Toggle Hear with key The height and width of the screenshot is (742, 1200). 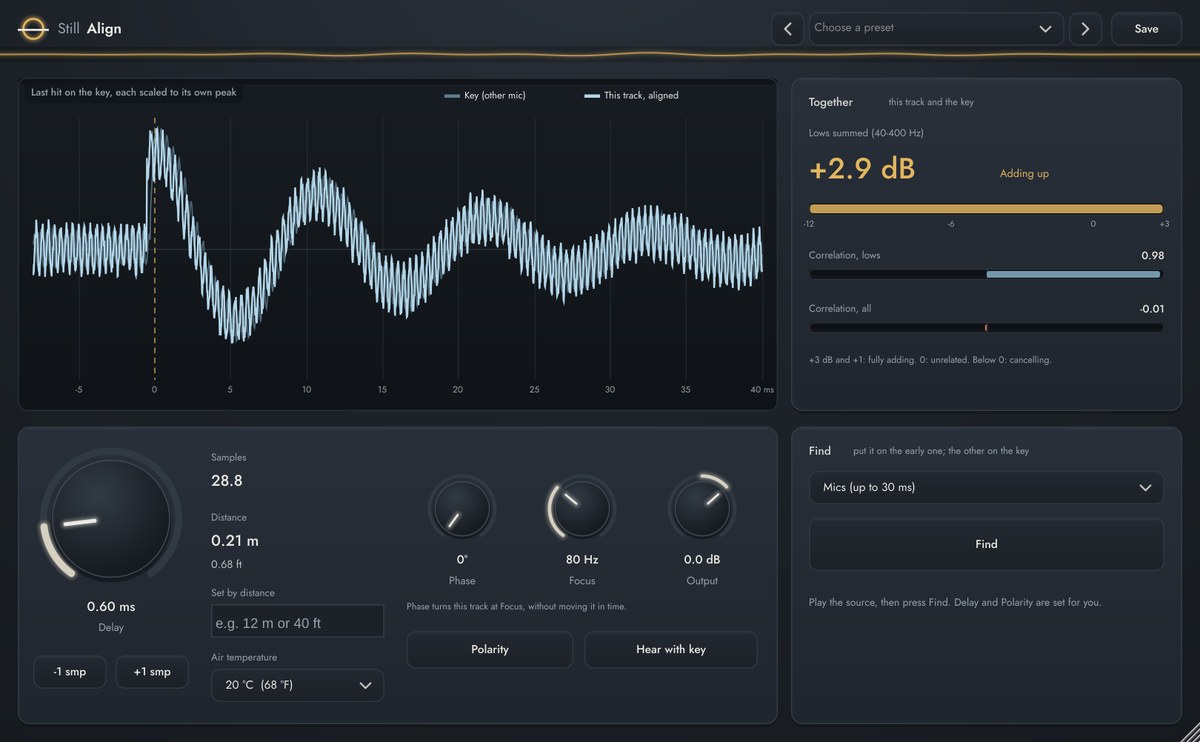(671, 650)
